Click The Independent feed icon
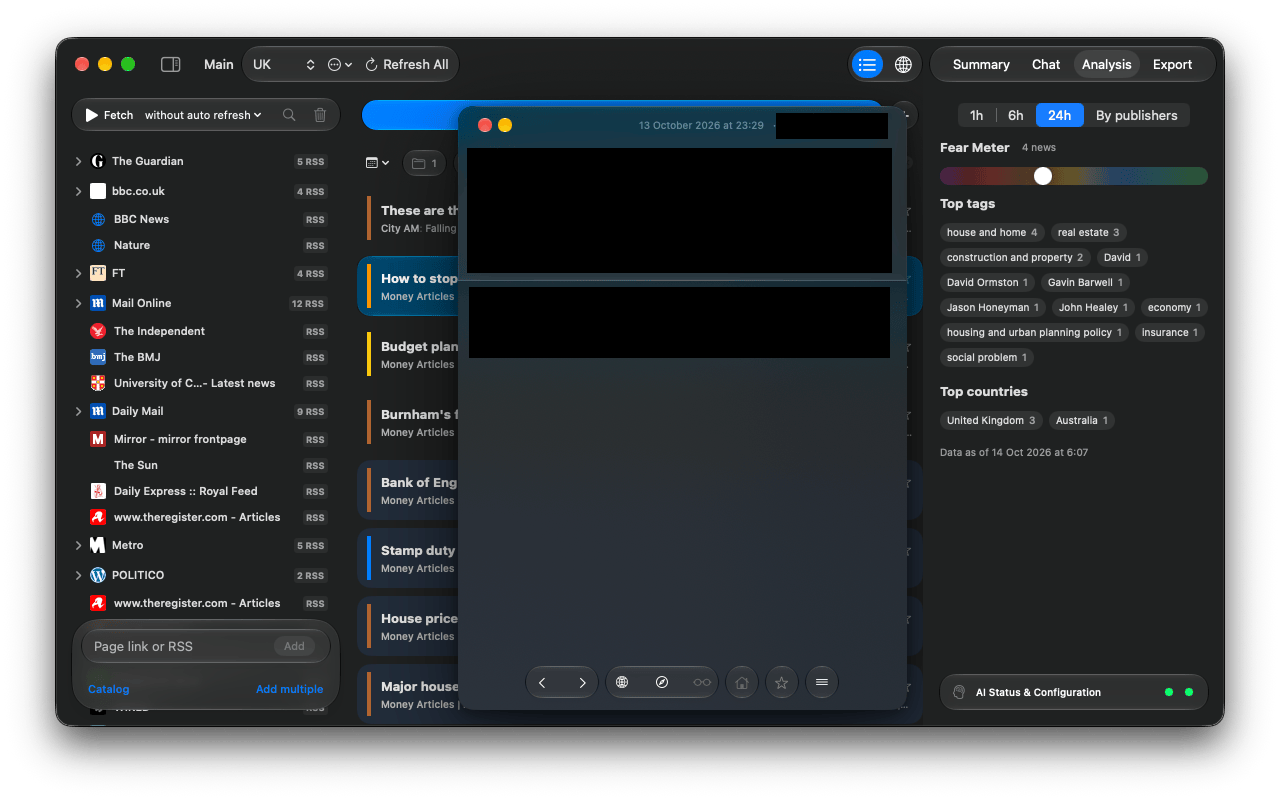 coord(98,331)
